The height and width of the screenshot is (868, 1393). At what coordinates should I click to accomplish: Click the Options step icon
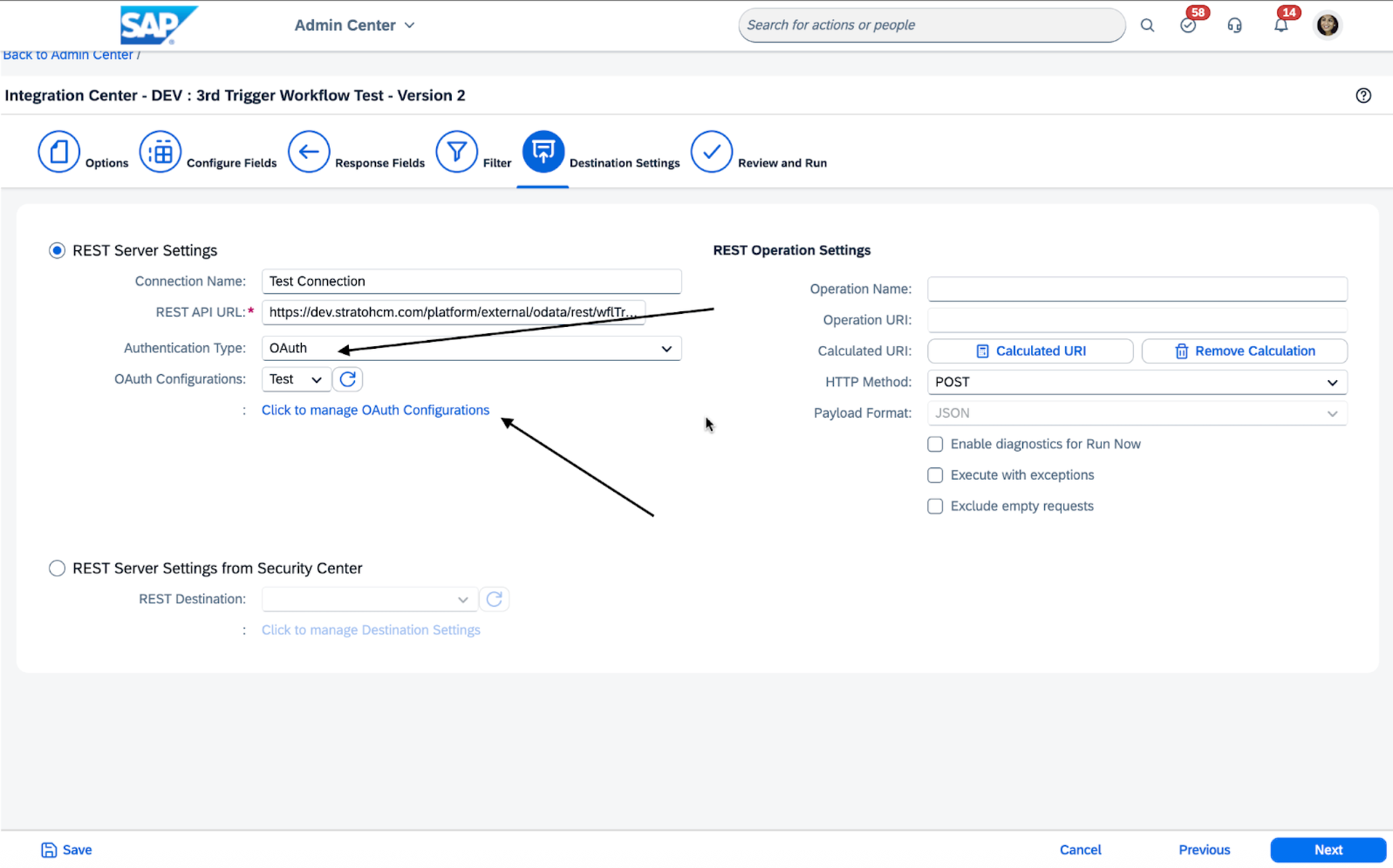pyautogui.click(x=59, y=152)
